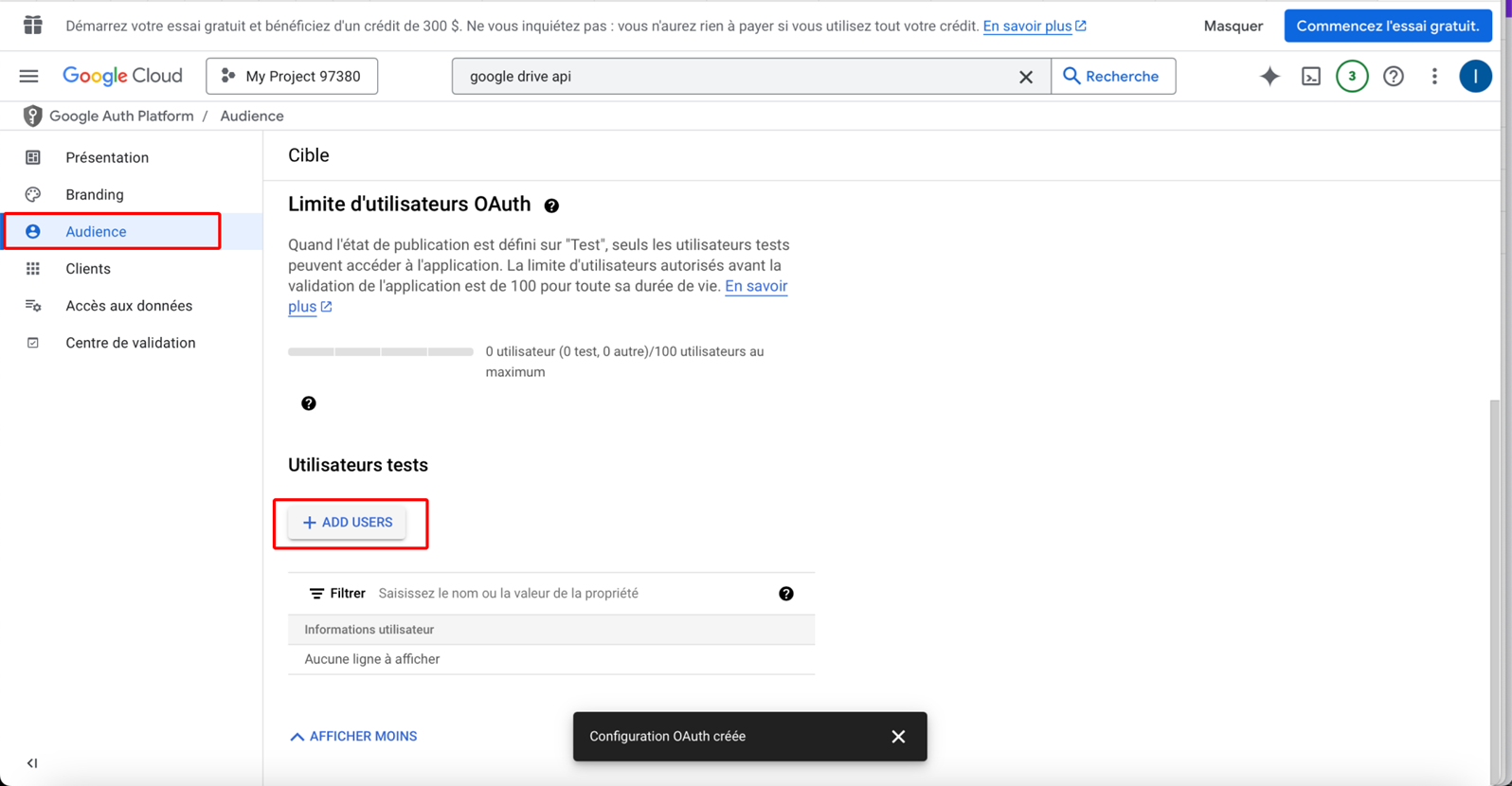1512x786 pixels.
Task: Open notifications badge showing 3
Action: tap(1352, 76)
